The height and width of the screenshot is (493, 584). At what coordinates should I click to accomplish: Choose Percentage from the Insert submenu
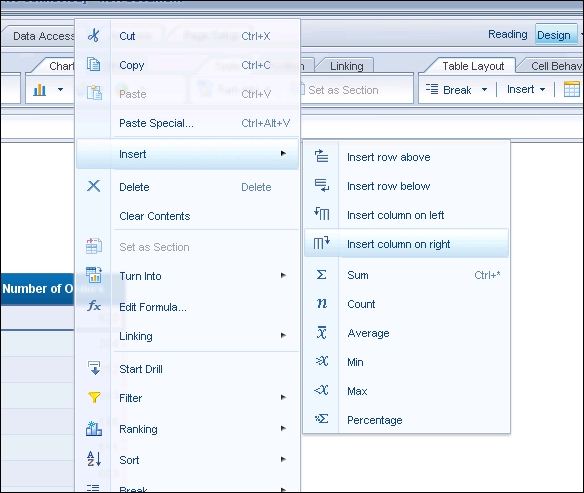tap(406, 420)
